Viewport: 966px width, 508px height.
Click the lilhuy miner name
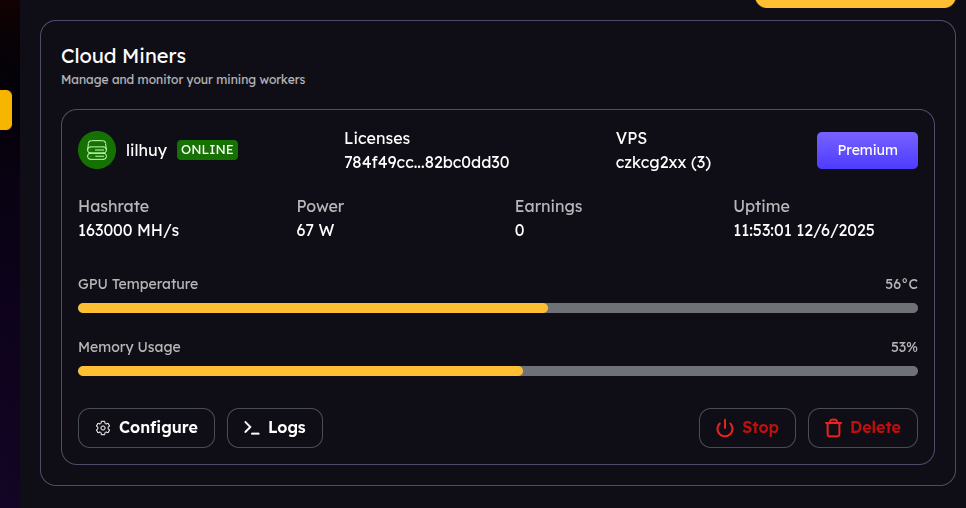146,150
